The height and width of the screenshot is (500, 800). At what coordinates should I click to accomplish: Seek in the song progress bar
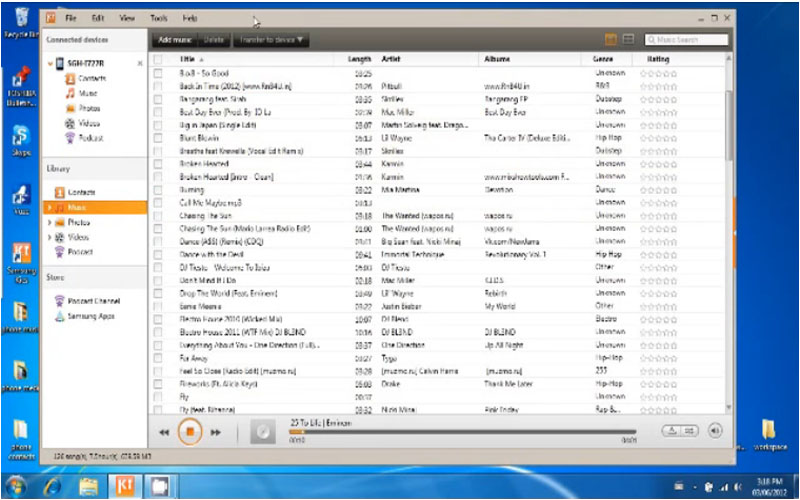pos(462,432)
